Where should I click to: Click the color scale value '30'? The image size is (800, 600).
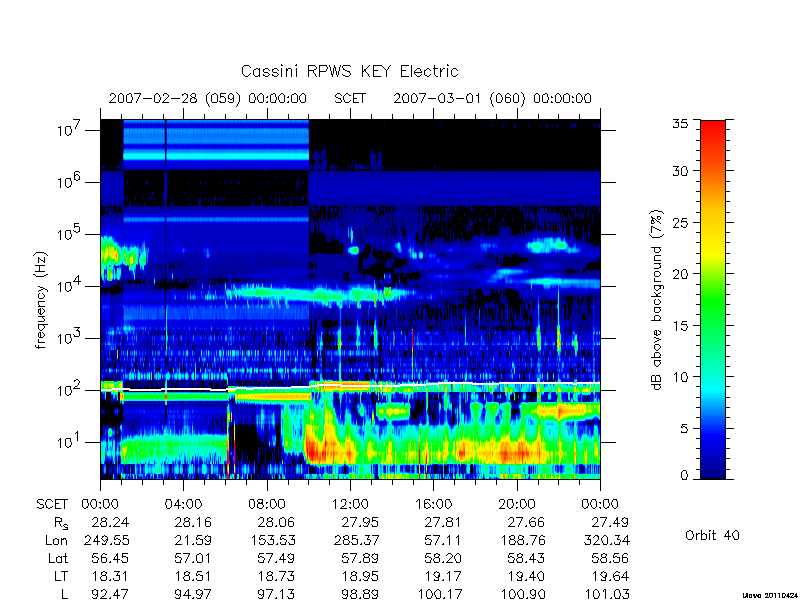pos(680,171)
